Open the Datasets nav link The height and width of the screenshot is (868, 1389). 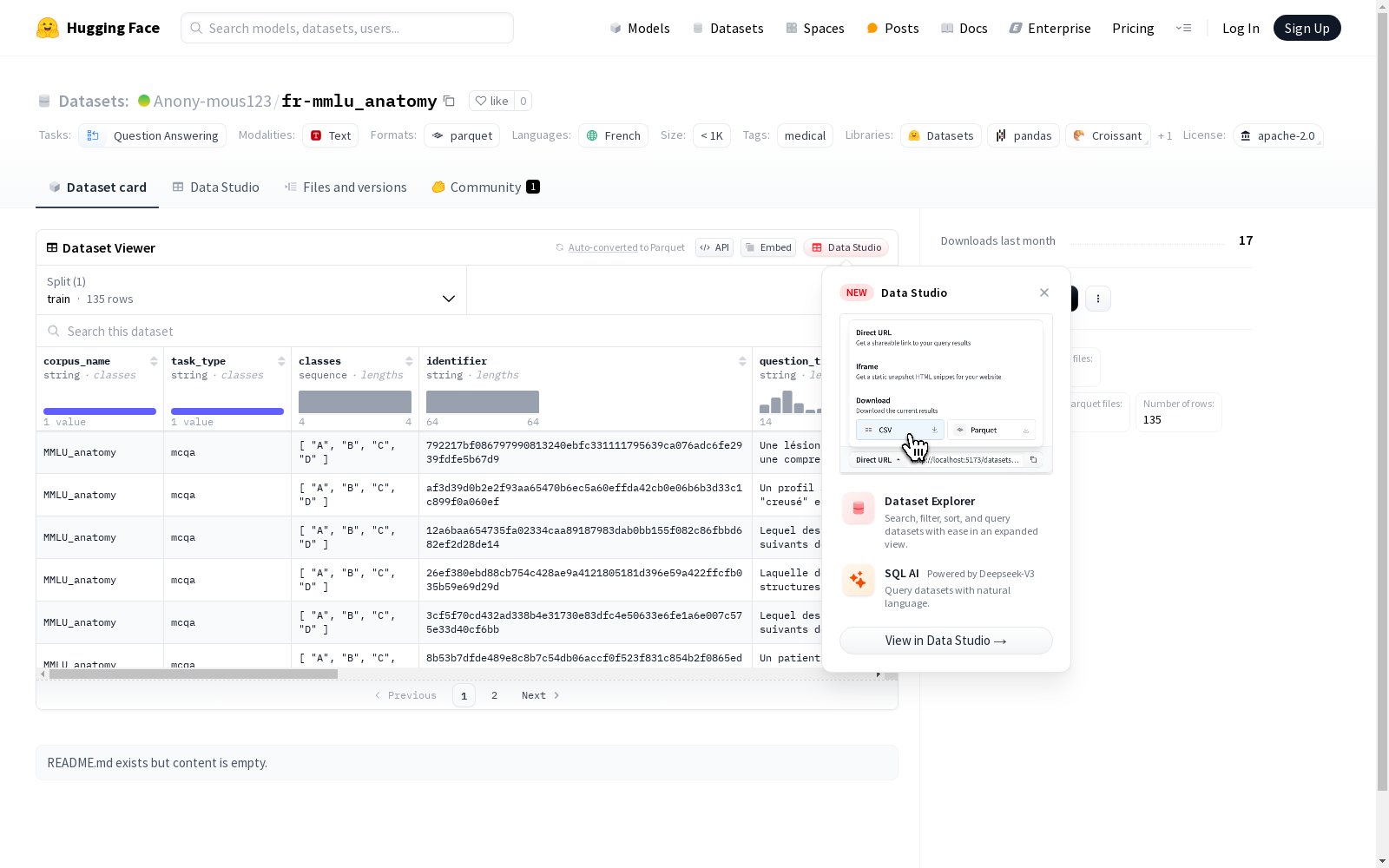pyautogui.click(x=727, y=28)
